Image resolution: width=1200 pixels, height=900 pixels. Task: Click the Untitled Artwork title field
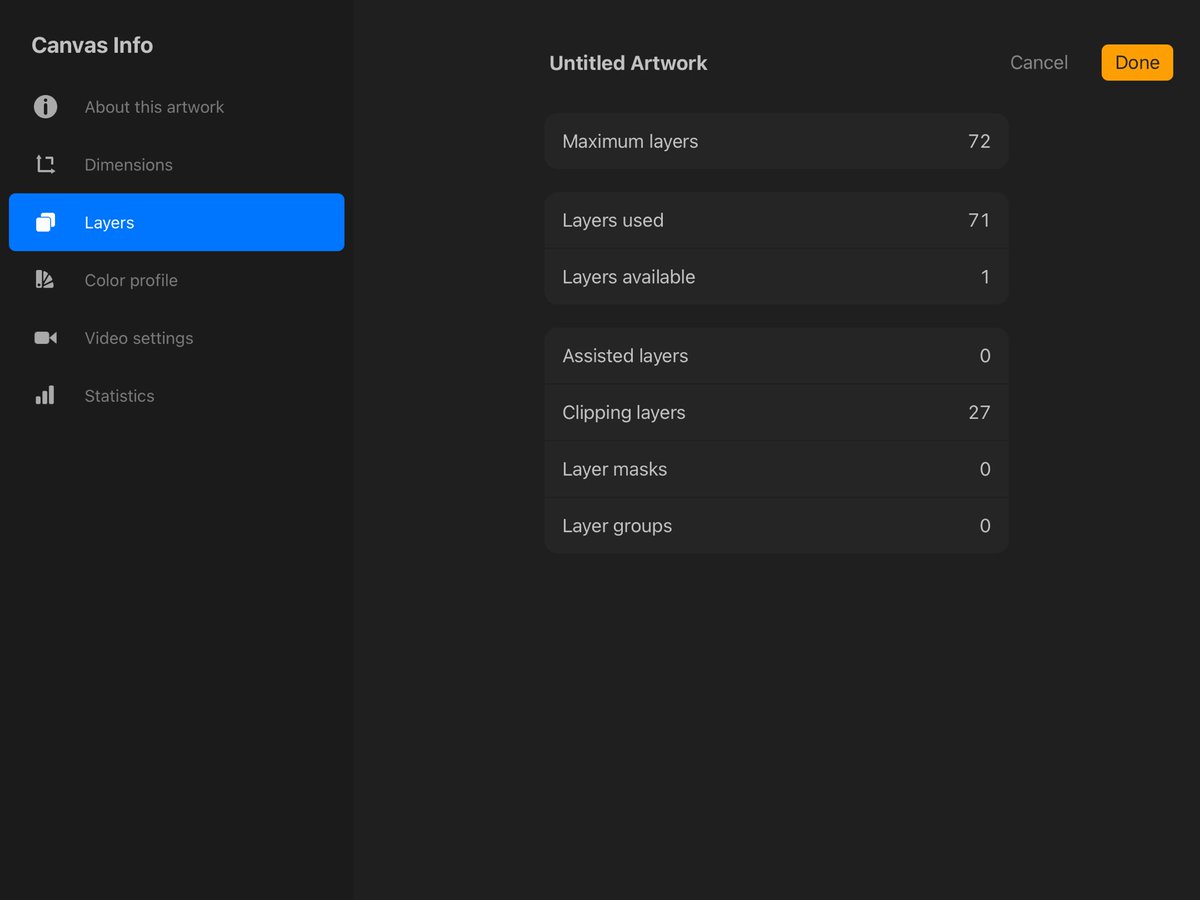coord(628,63)
